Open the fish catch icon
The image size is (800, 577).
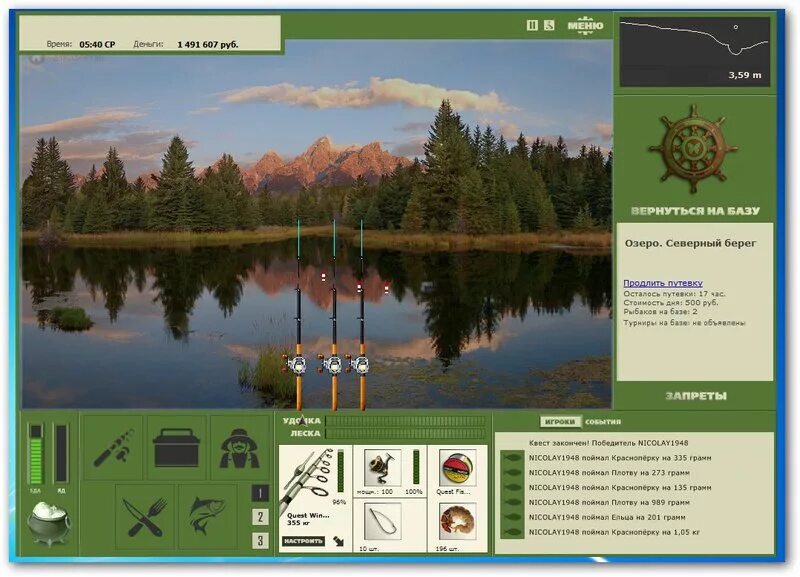click(x=208, y=517)
